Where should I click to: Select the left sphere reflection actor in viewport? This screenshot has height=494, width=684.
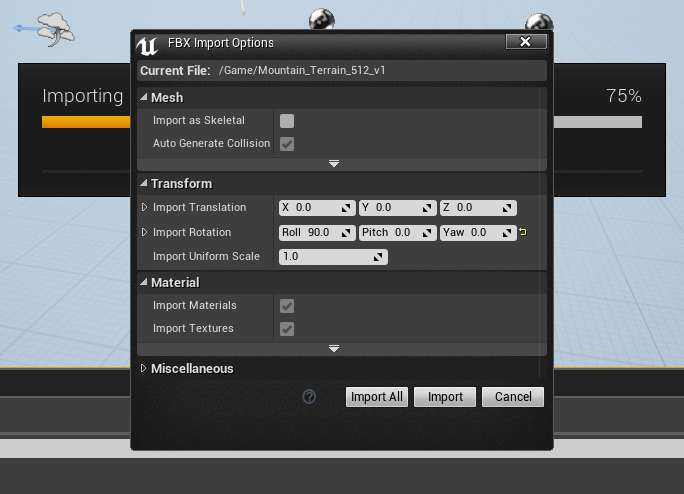pyautogui.click(x=321, y=19)
